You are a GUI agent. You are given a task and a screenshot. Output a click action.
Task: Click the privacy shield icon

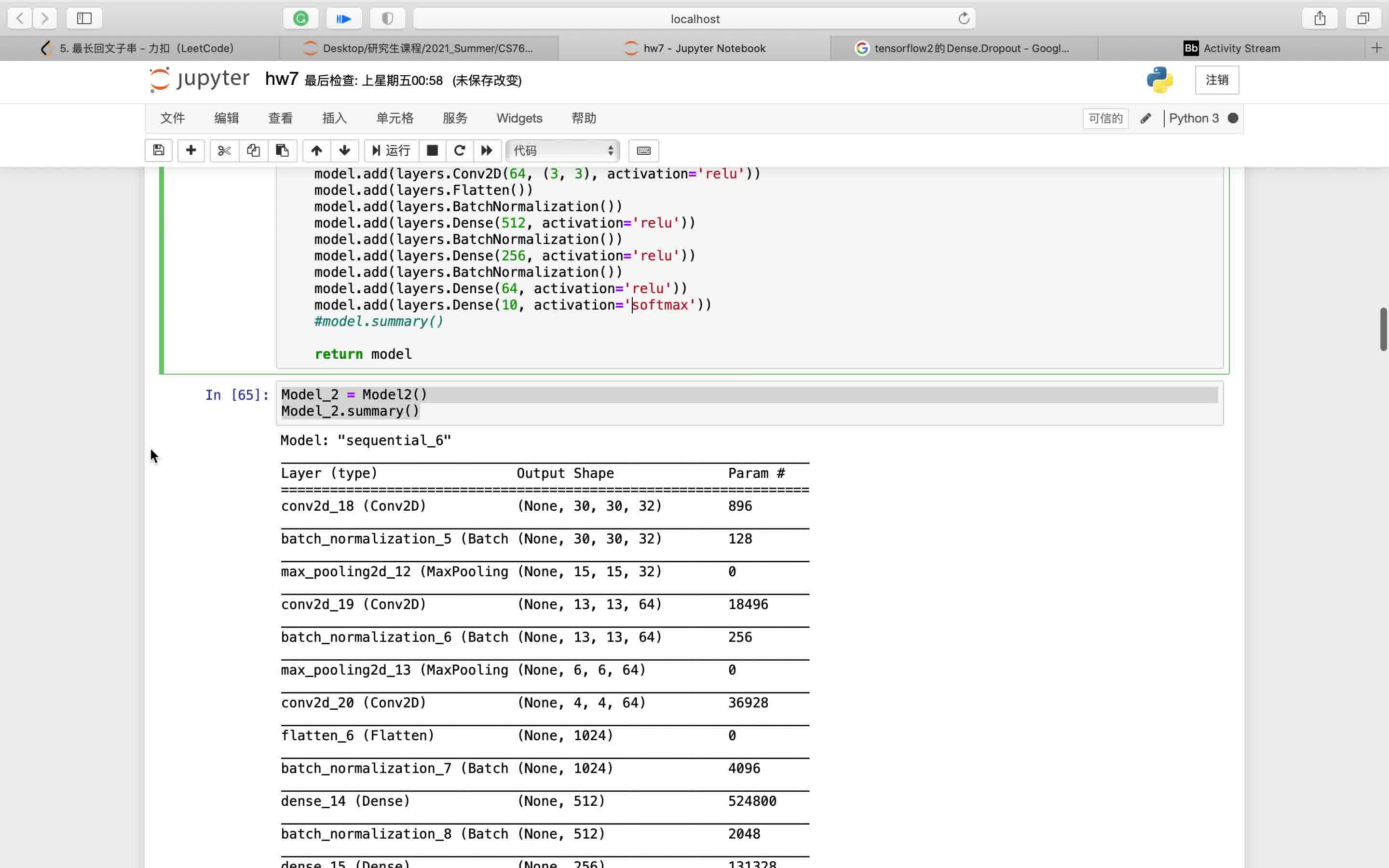pyautogui.click(x=387, y=18)
